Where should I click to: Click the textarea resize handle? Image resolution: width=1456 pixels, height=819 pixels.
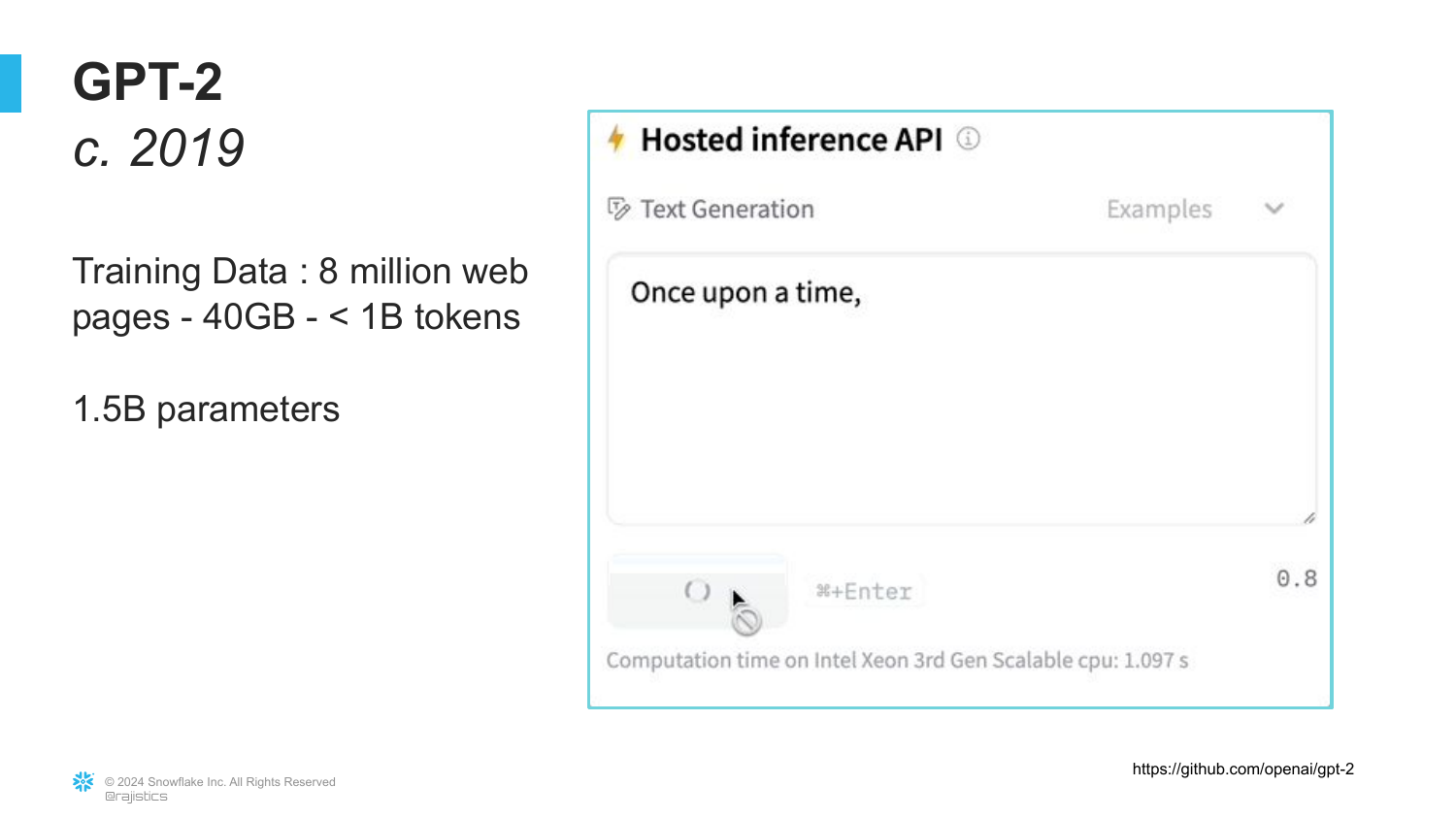click(x=1308, y=518)
